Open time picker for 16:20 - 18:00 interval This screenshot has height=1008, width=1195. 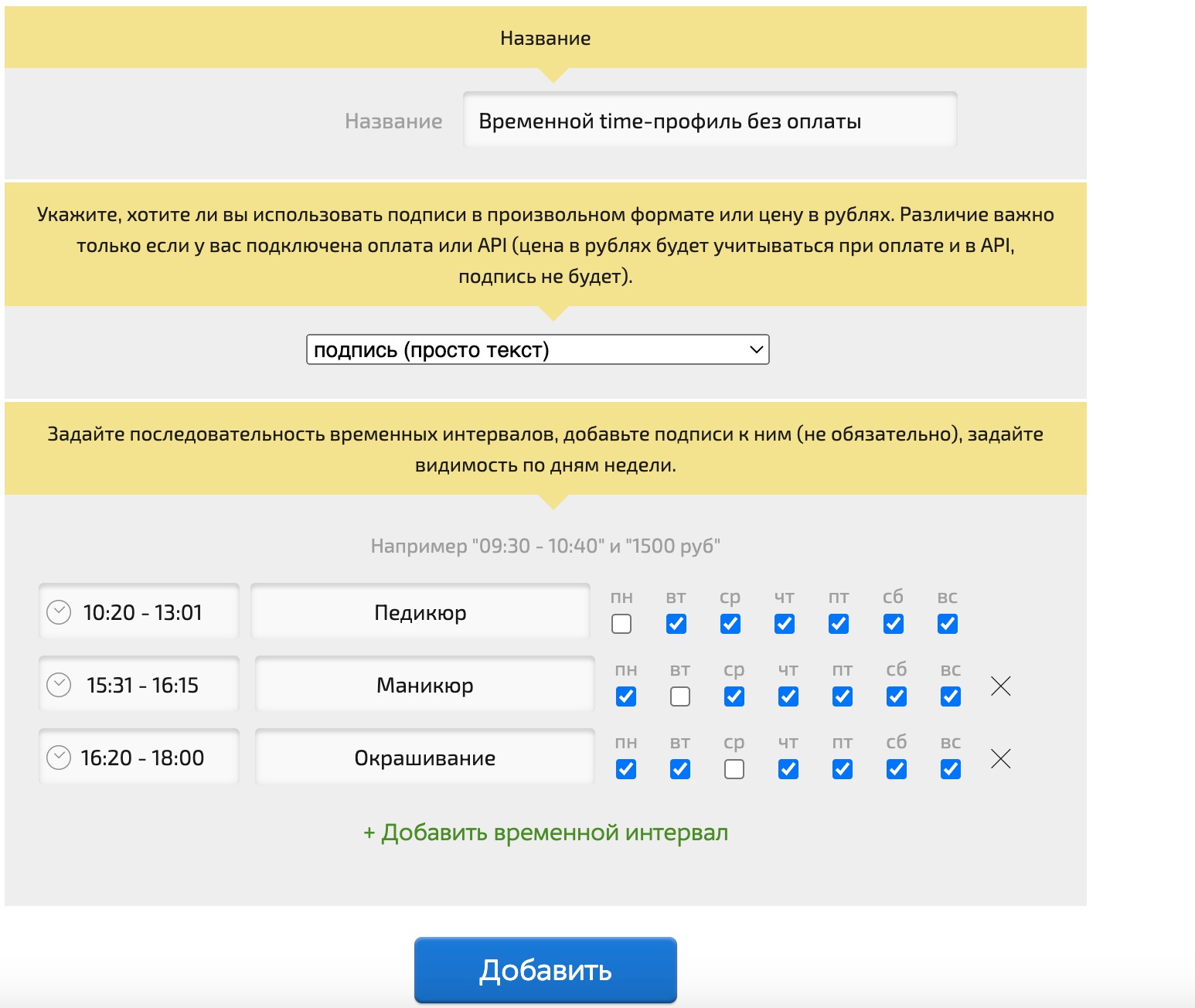click(59, 758)
